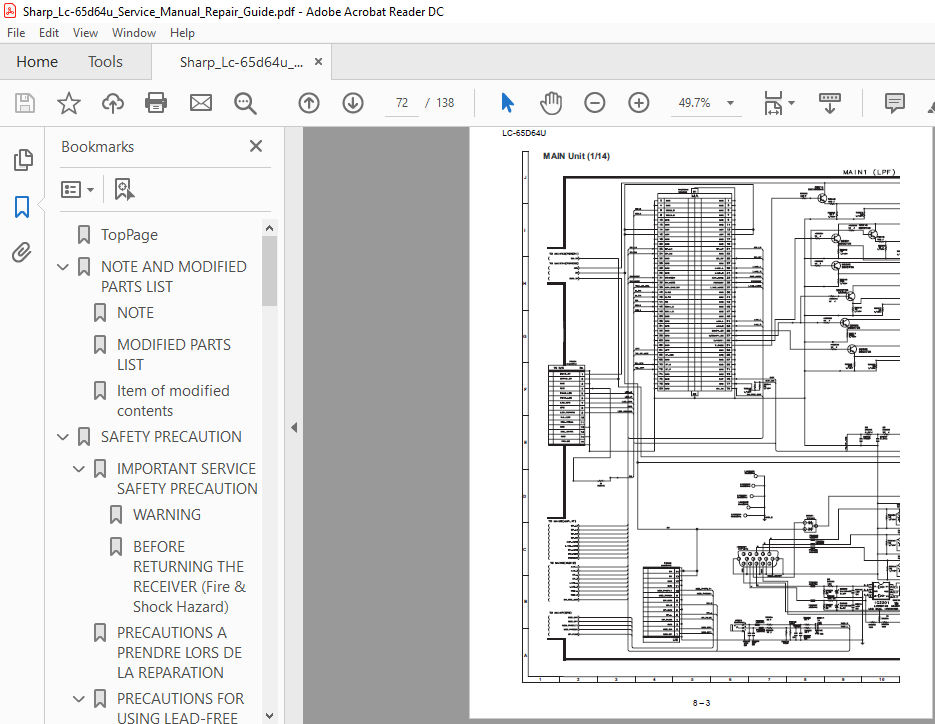Open the WARNING bookmark

(x=167, y=515)
